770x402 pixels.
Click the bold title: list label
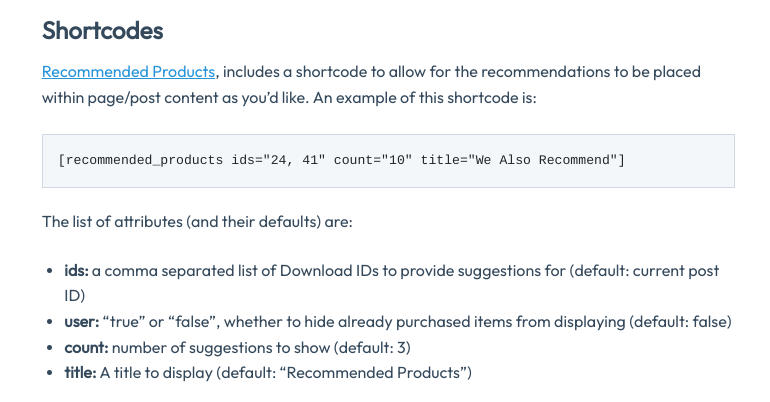(80, 373)
